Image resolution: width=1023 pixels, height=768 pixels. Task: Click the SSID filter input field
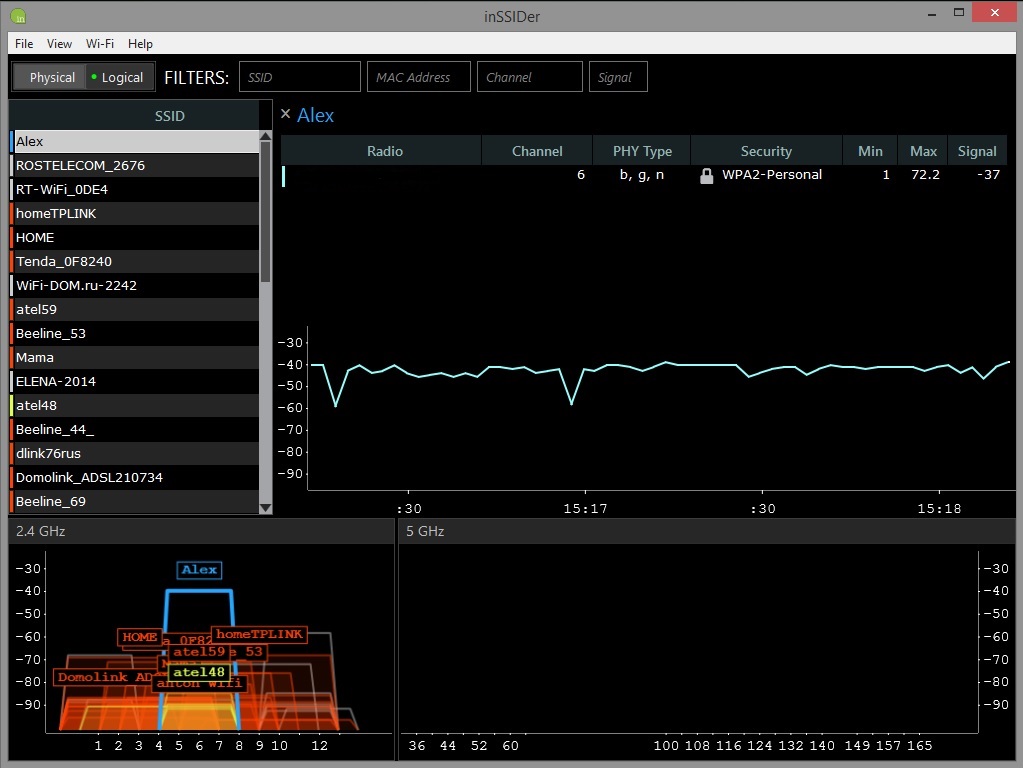(300, 77)
